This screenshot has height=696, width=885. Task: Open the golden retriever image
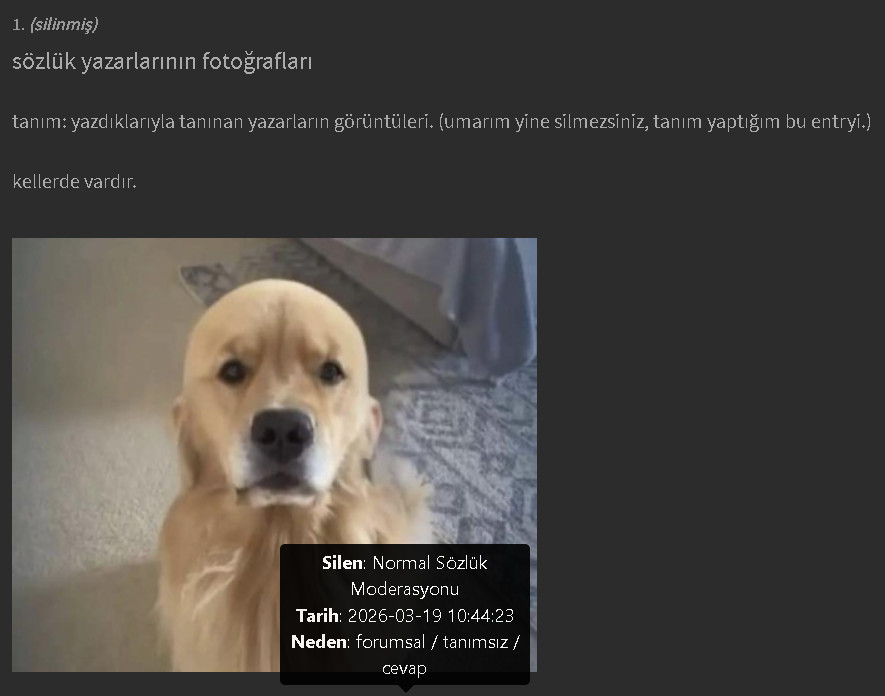click(x=274, y=454)
